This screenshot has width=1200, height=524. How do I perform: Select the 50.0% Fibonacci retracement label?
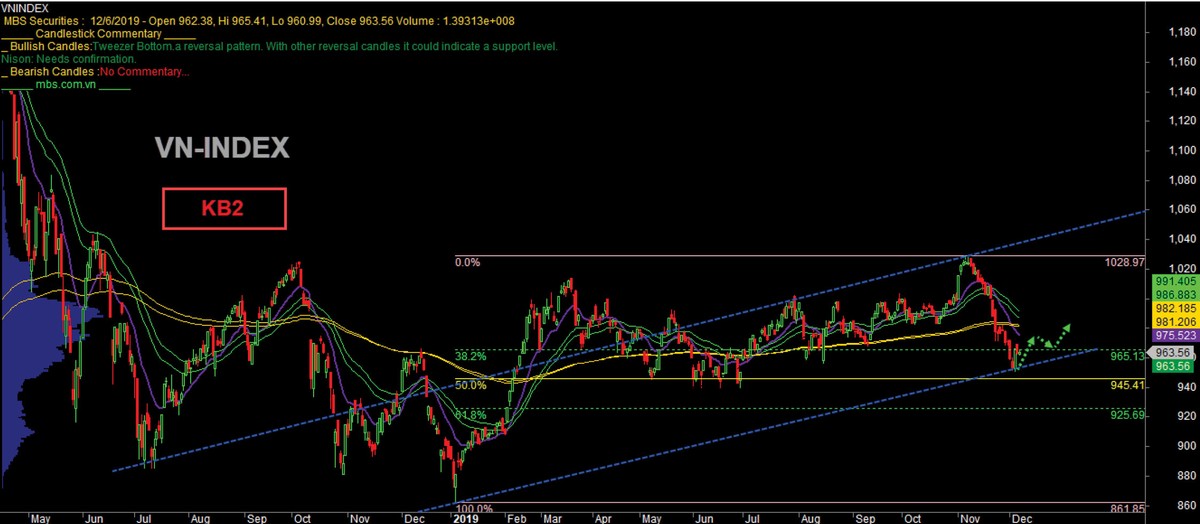pos(470,384)
